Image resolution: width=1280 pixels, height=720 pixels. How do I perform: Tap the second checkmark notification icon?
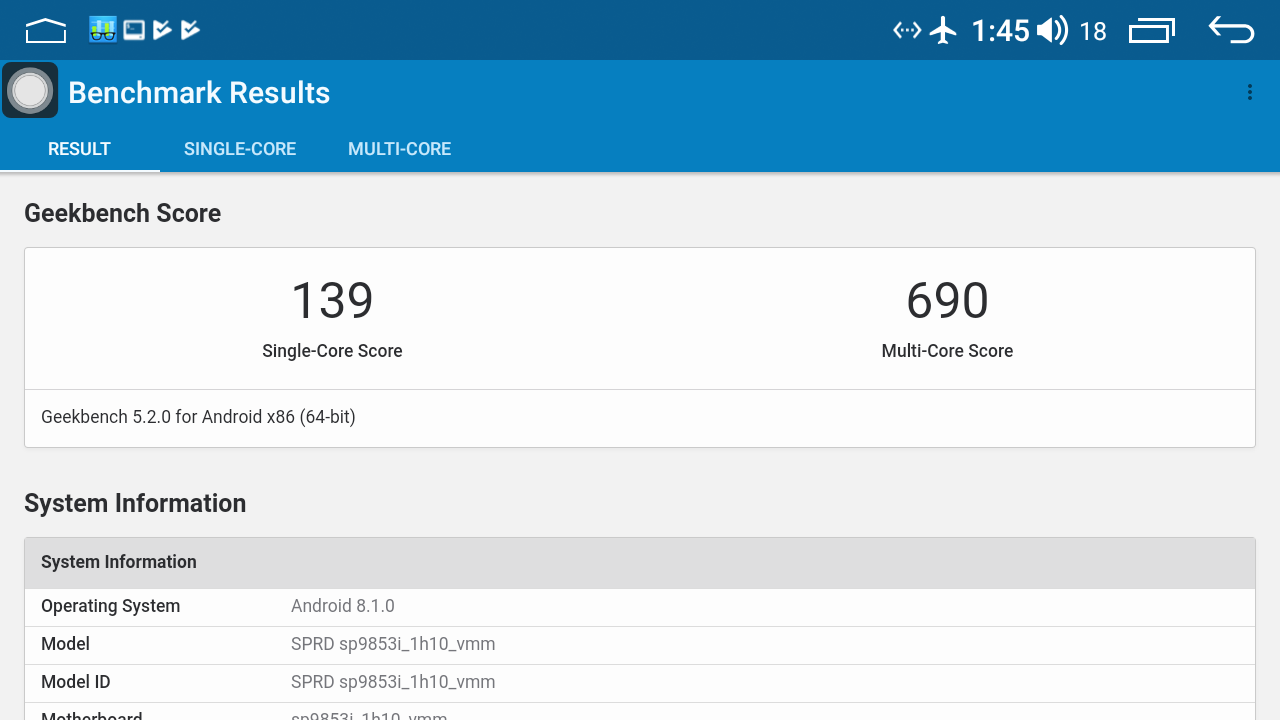click(x=190, y=30)
